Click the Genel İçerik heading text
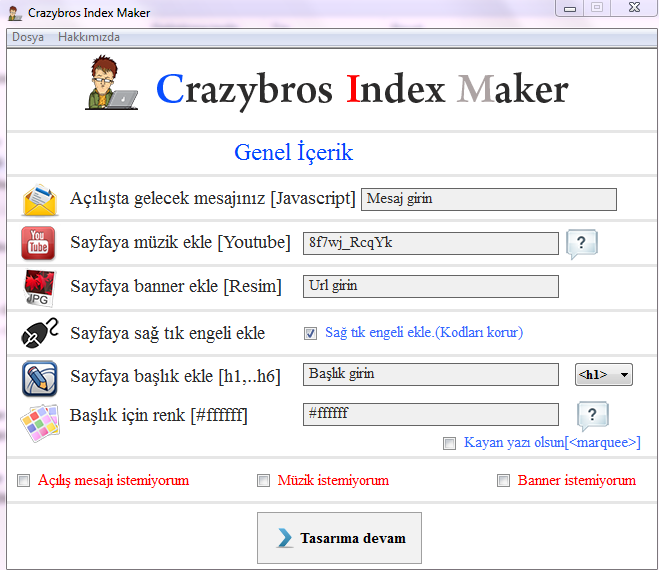 (x=293, y=153)
